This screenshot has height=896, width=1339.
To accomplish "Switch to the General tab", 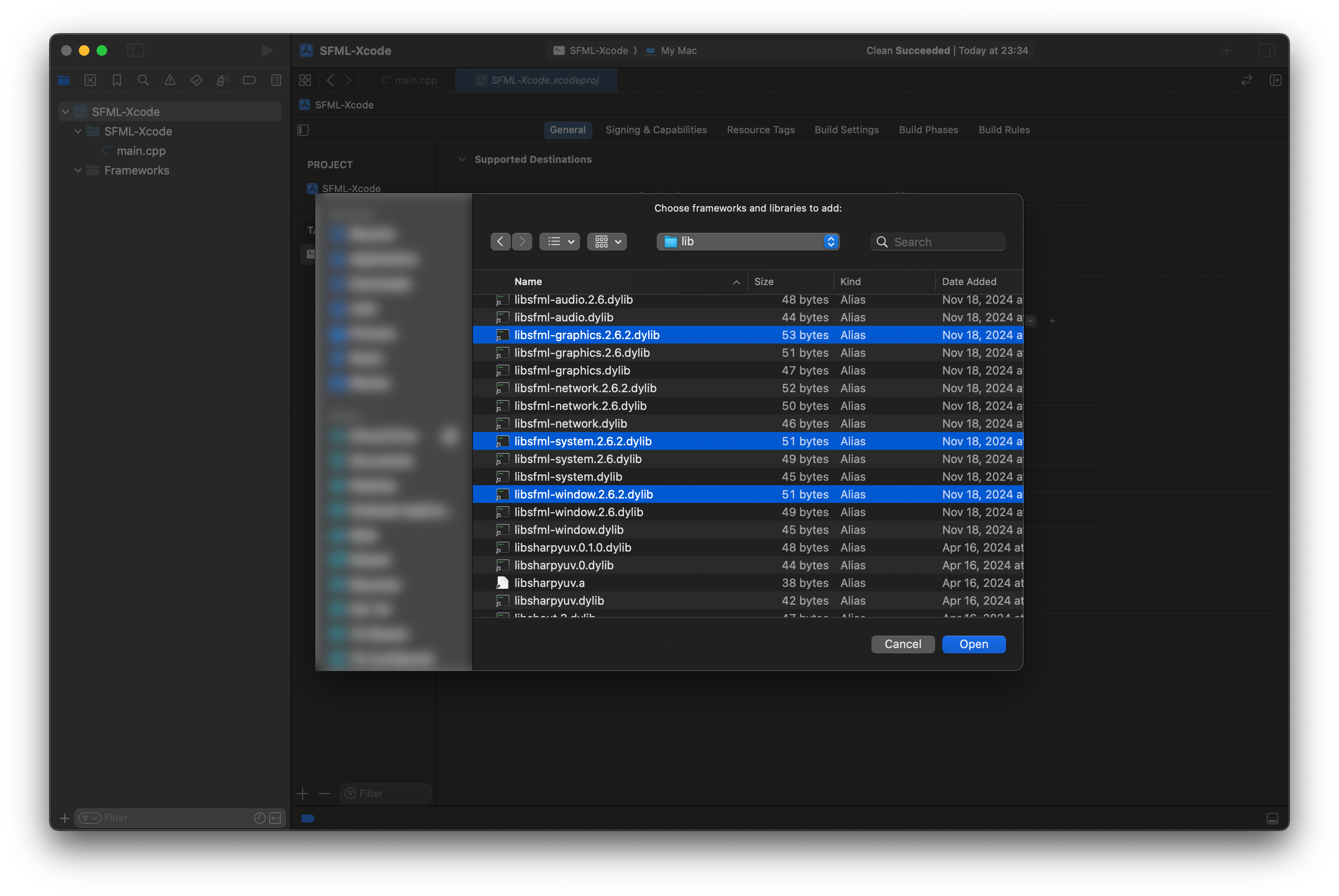I will click(x=568, y=130).
